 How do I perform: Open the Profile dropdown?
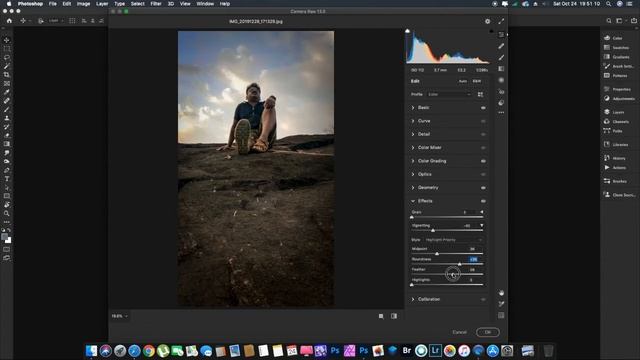[449, 94]
